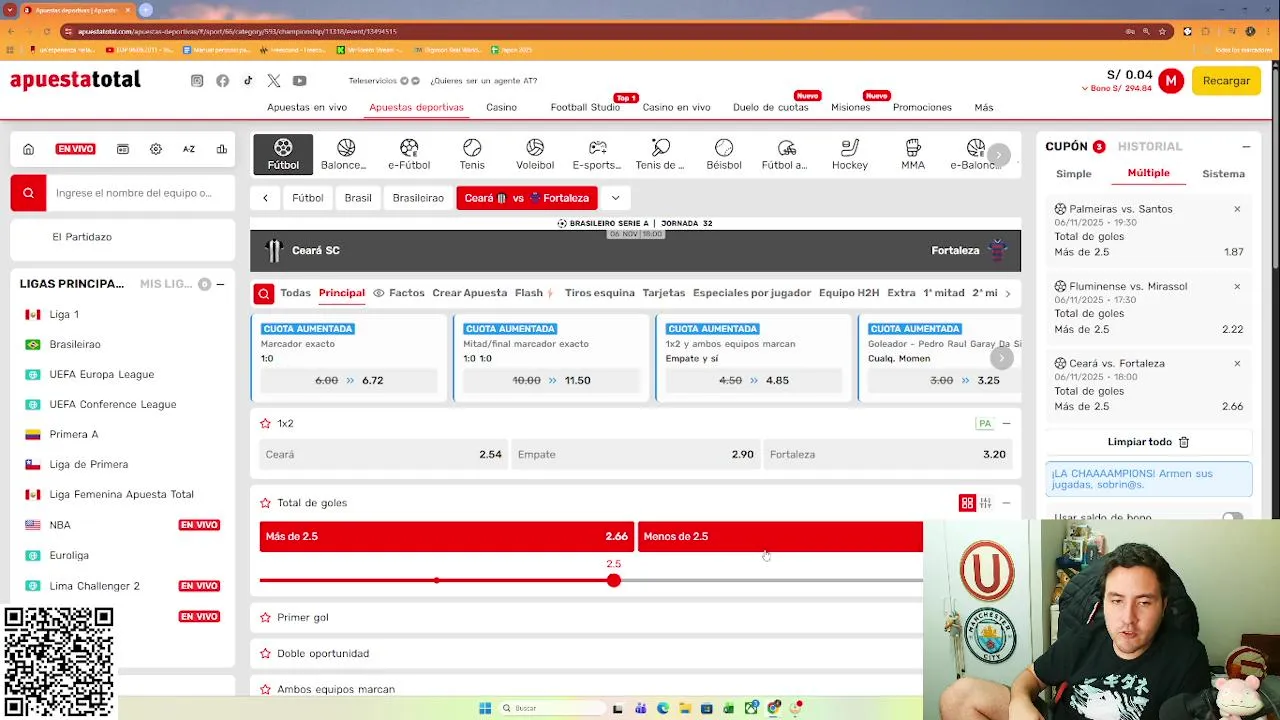Click the red market search icon

264,293
